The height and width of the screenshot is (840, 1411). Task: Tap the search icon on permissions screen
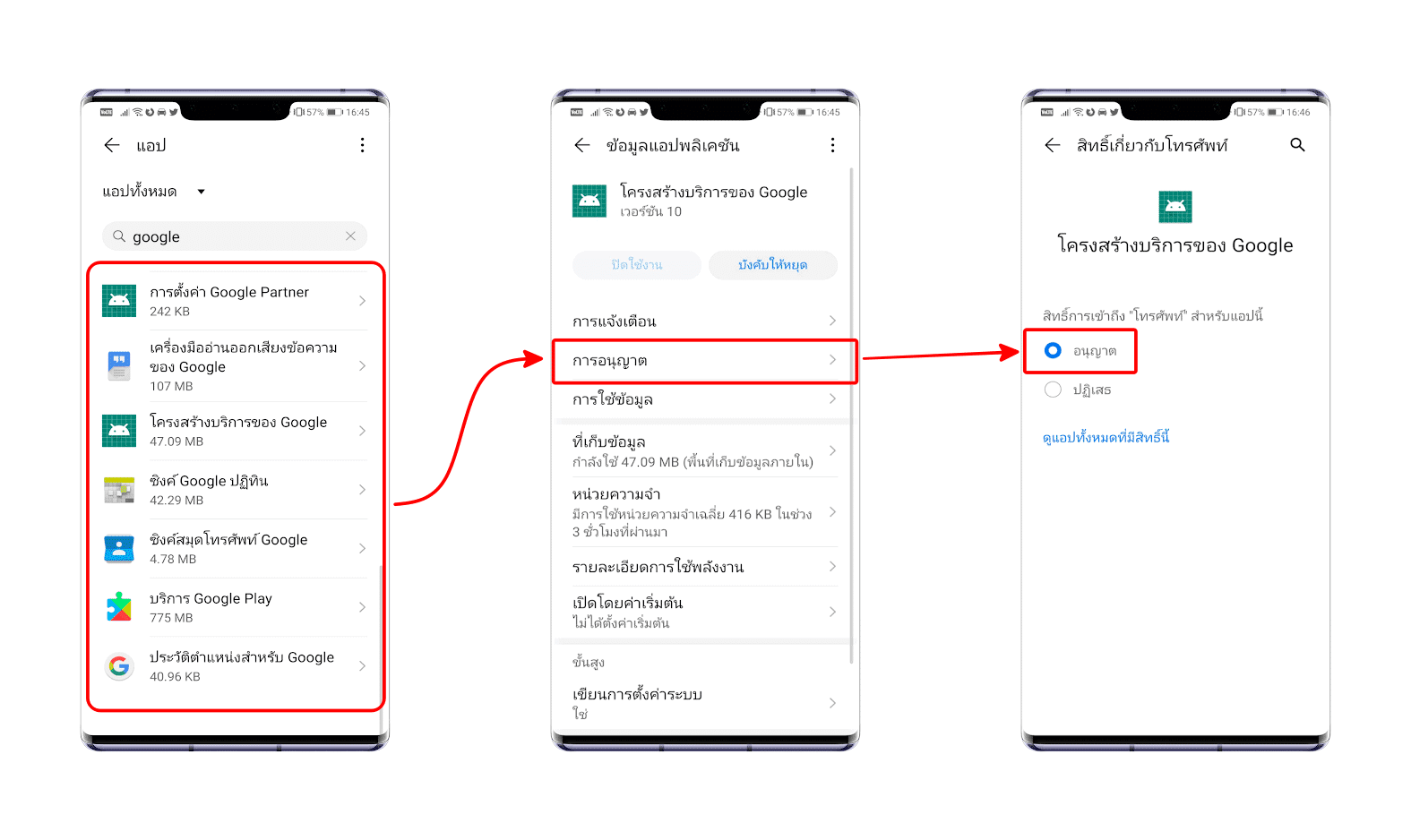(x=1297, y=145)
